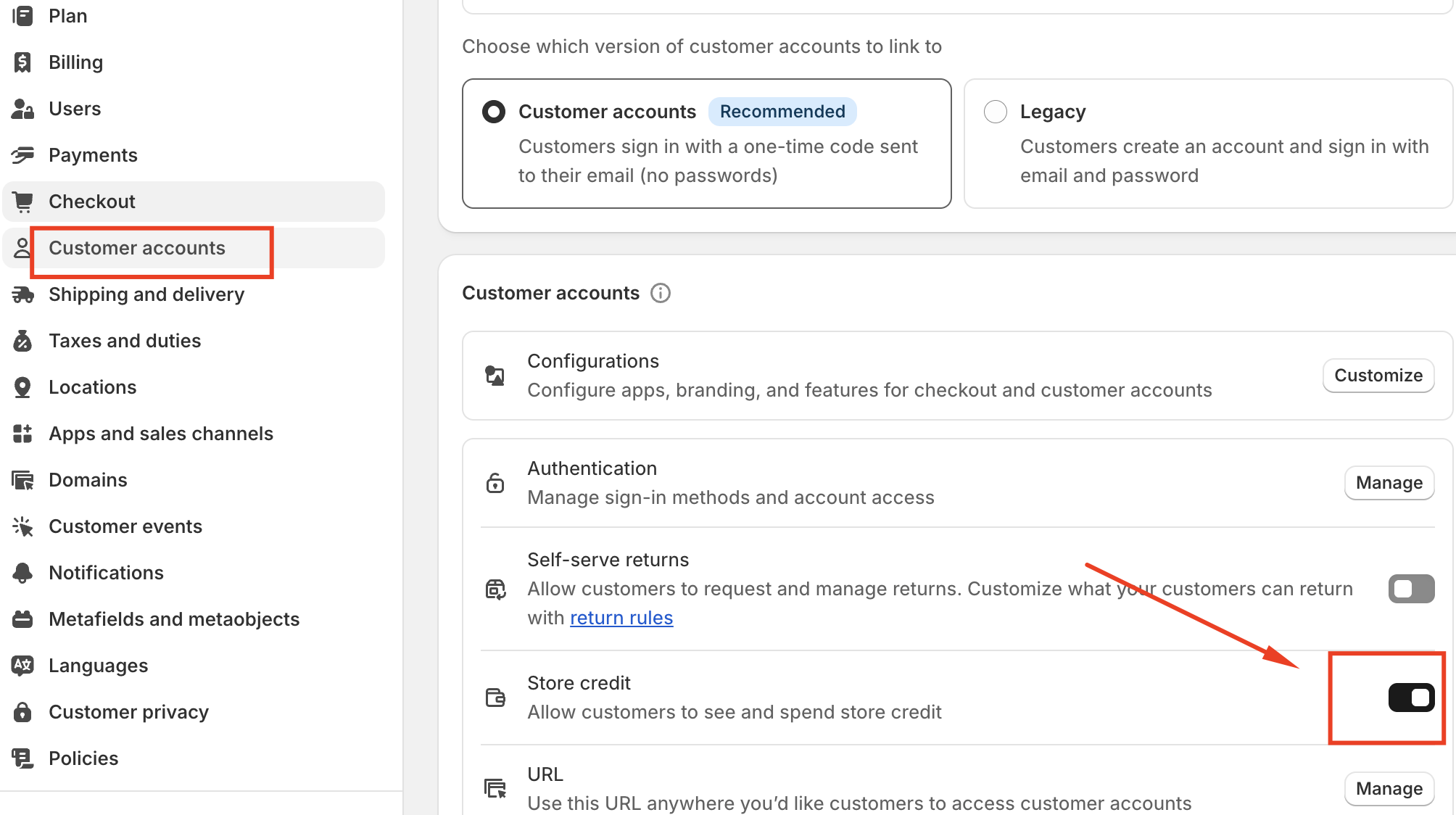Image resolution: width=1456 pixels, height=815 pixels.
Task: Enable the Self-serve returns toggle
Action: point(1410,589)
